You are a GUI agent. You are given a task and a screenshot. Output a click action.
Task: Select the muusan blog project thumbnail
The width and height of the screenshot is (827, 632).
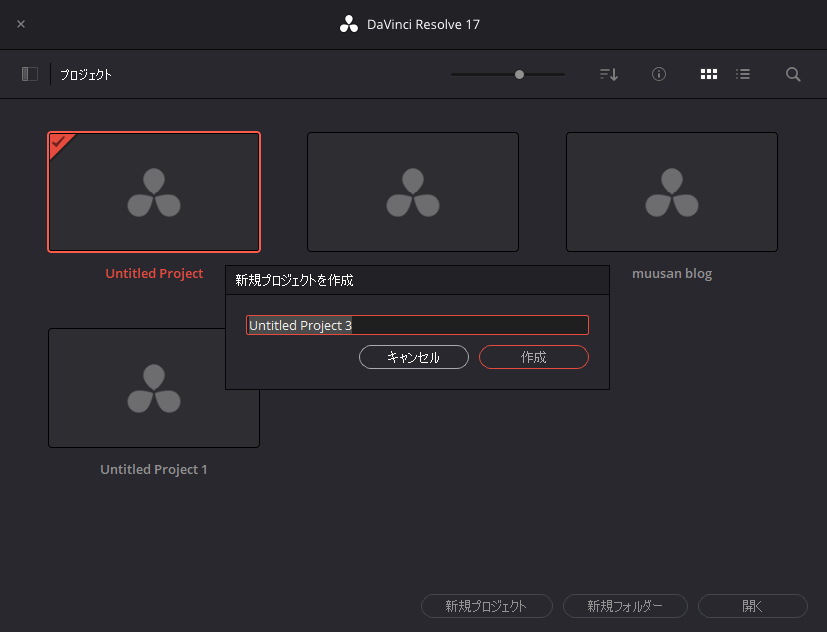[672, 192]
